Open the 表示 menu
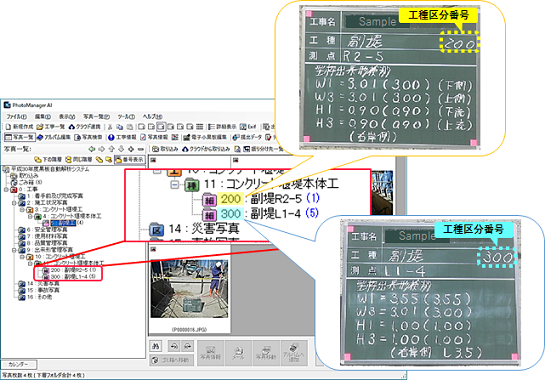 66,116
